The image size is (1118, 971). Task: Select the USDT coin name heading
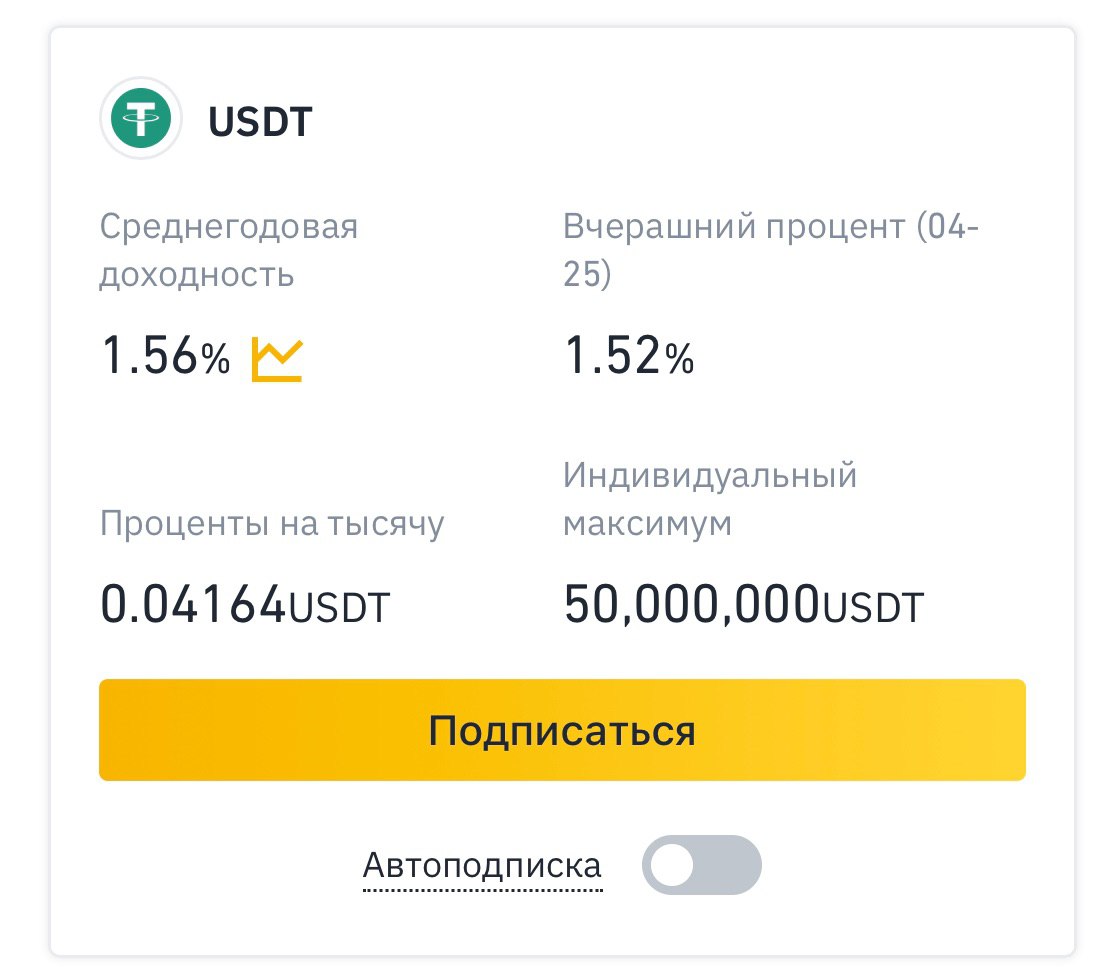(260, 122)
